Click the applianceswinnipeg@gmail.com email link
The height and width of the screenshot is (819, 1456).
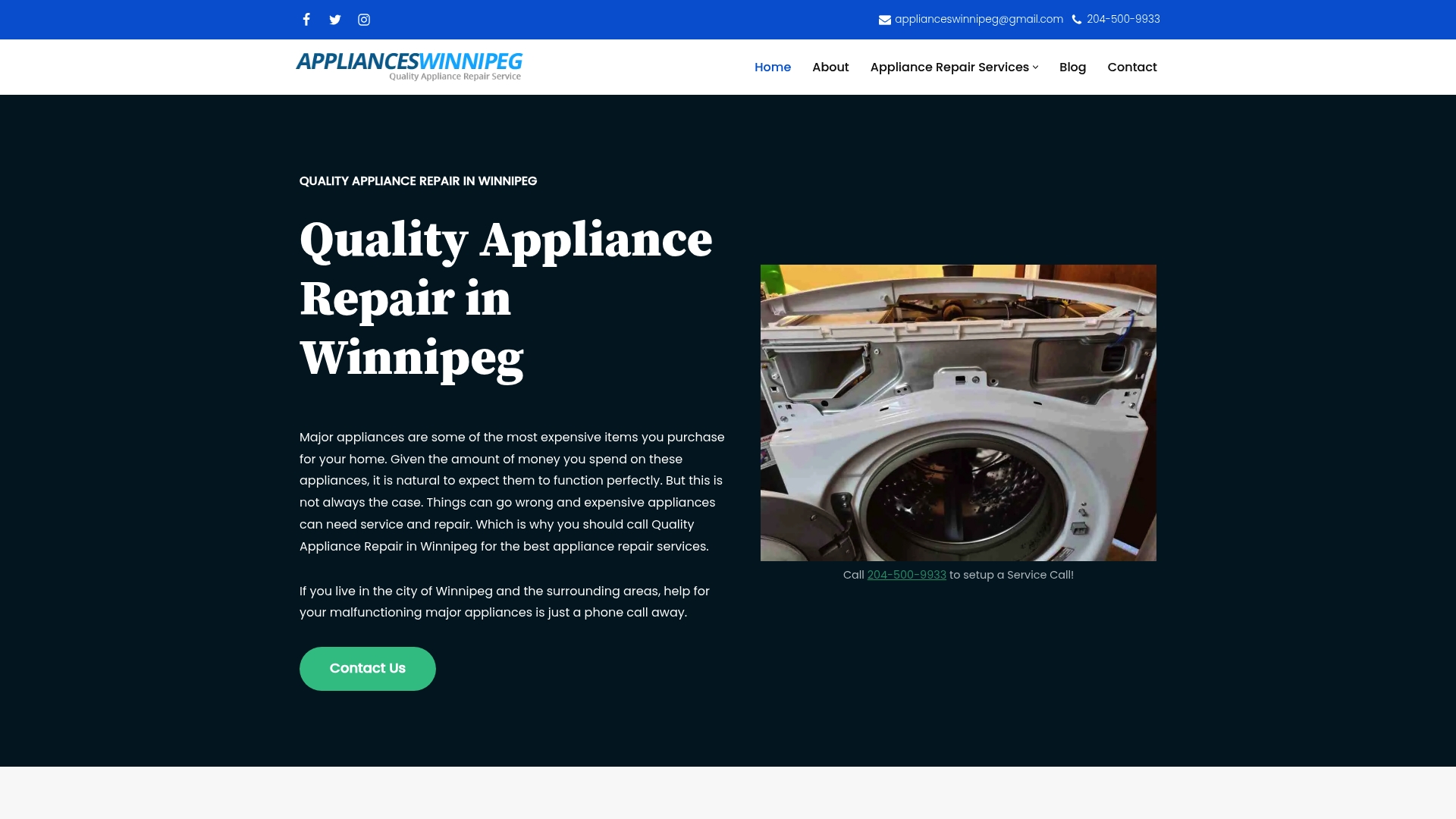(x=978, y=19)
